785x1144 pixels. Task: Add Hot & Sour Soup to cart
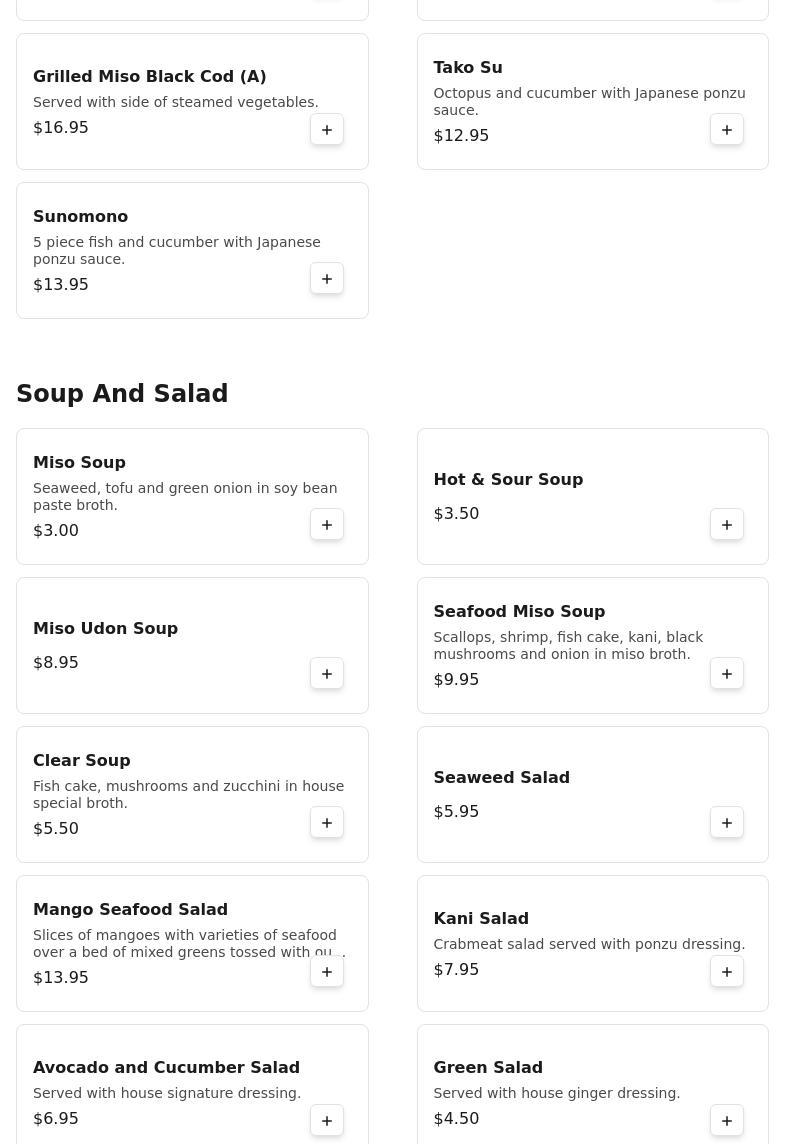tap(727, 525)
